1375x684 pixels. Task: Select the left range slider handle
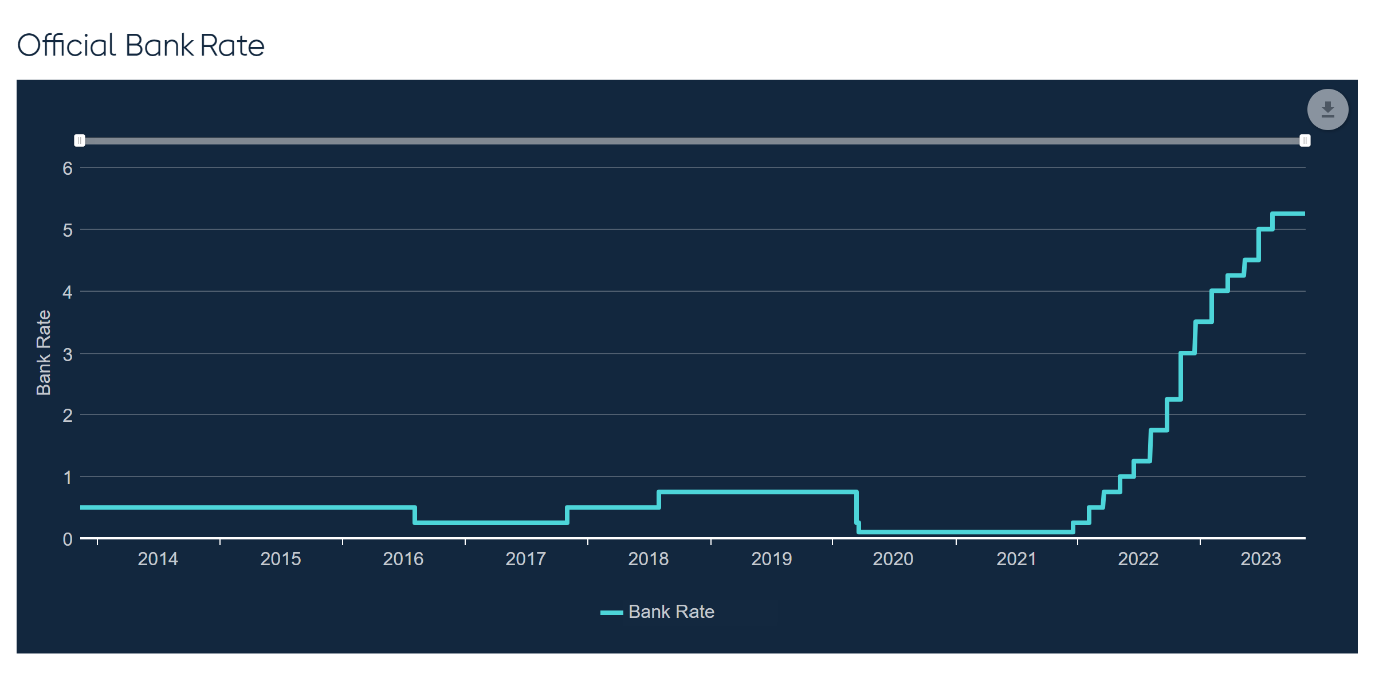tap(80, 141)
